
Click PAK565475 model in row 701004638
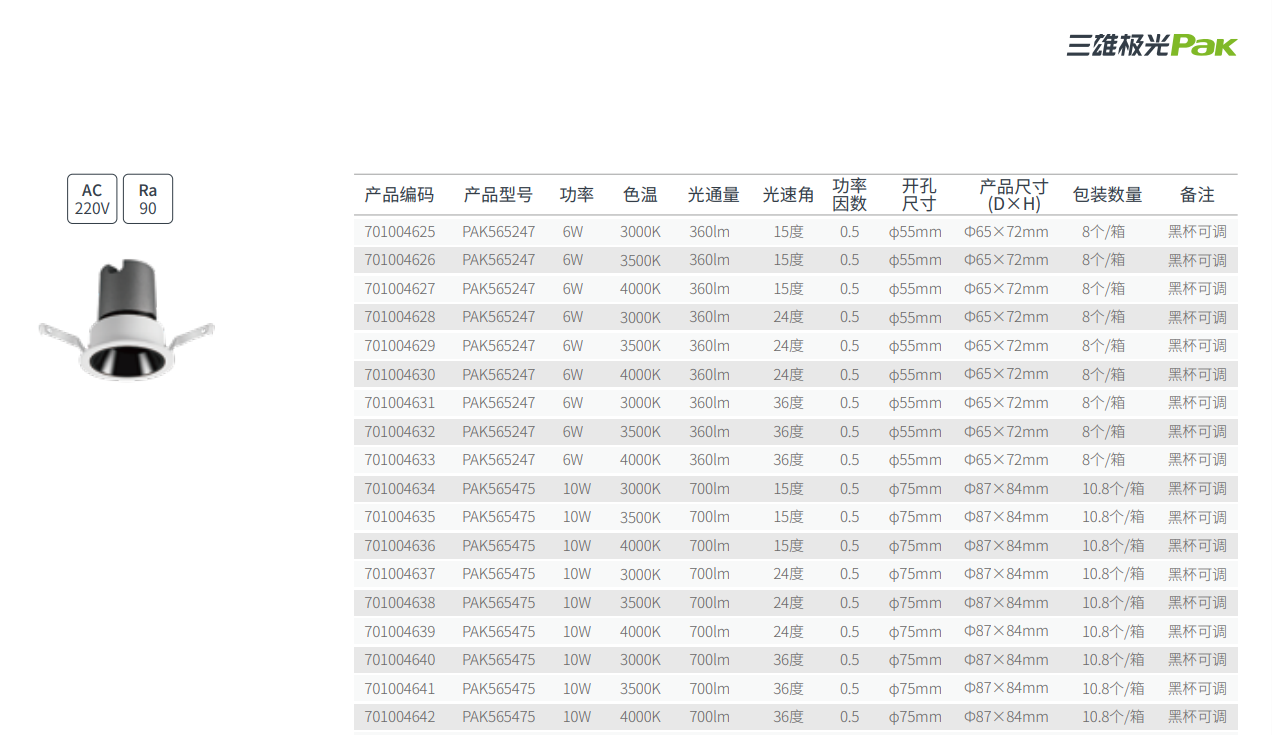pyautogui.click(x=498, y=603)
